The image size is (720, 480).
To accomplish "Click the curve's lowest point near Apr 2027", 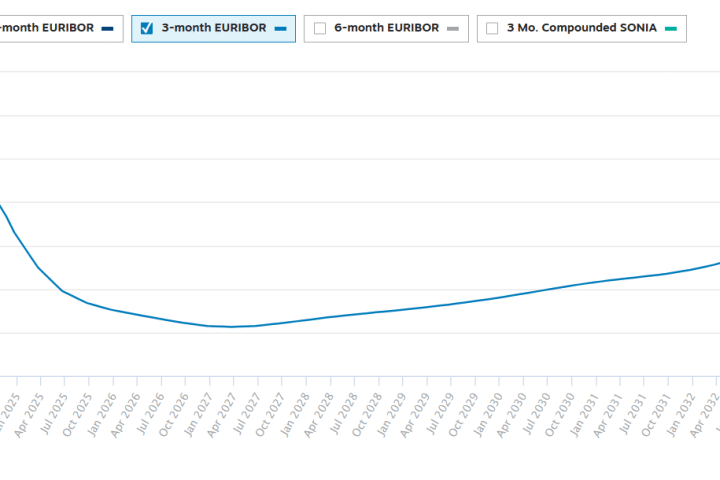I will pyautogui.click(x=232, y=327).
